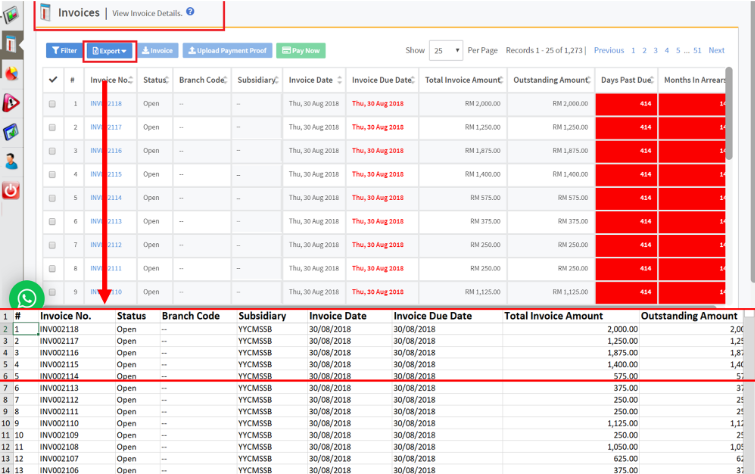Click the red power logout icon
Viewport: 755px width, 474px height.
click(11, 191)
